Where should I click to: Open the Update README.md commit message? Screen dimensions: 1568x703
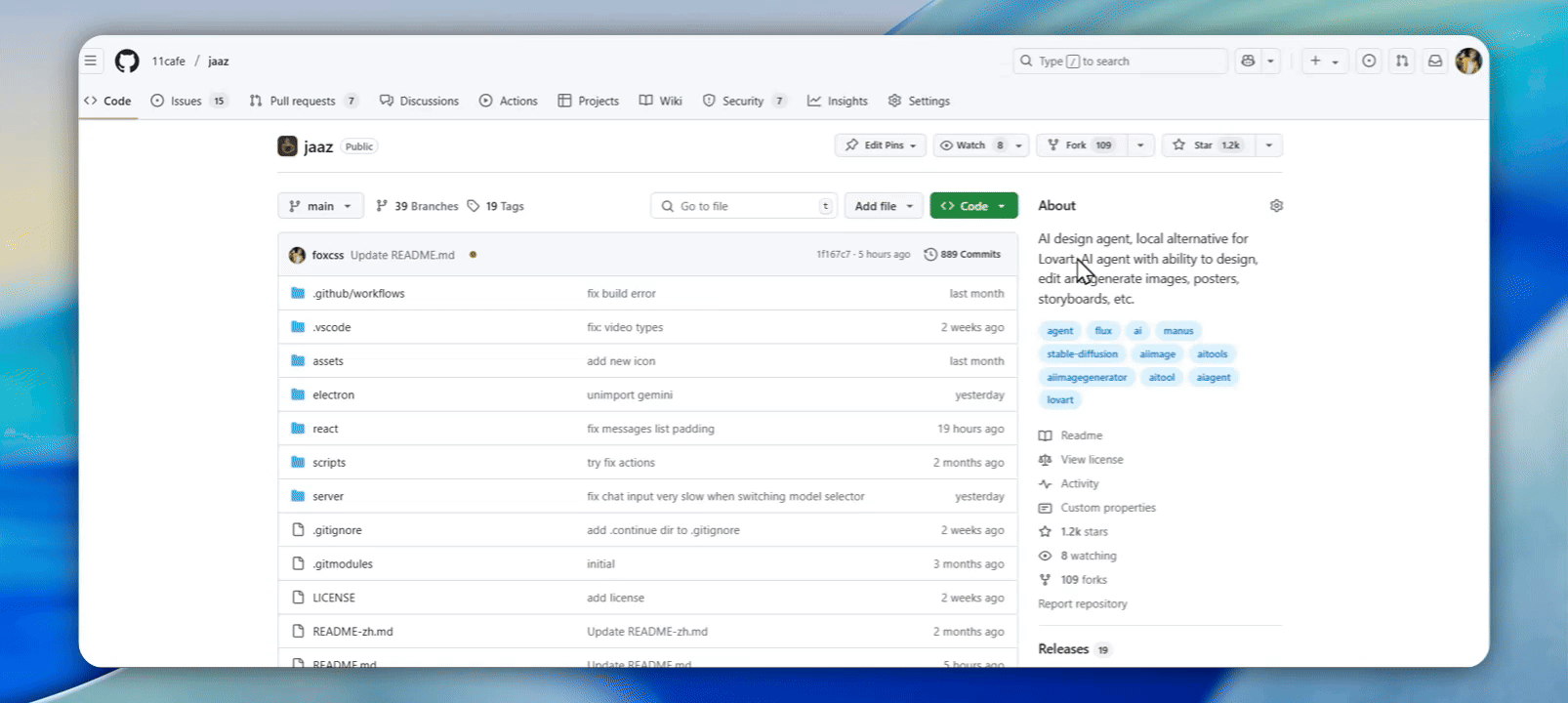tap(402, 255)
